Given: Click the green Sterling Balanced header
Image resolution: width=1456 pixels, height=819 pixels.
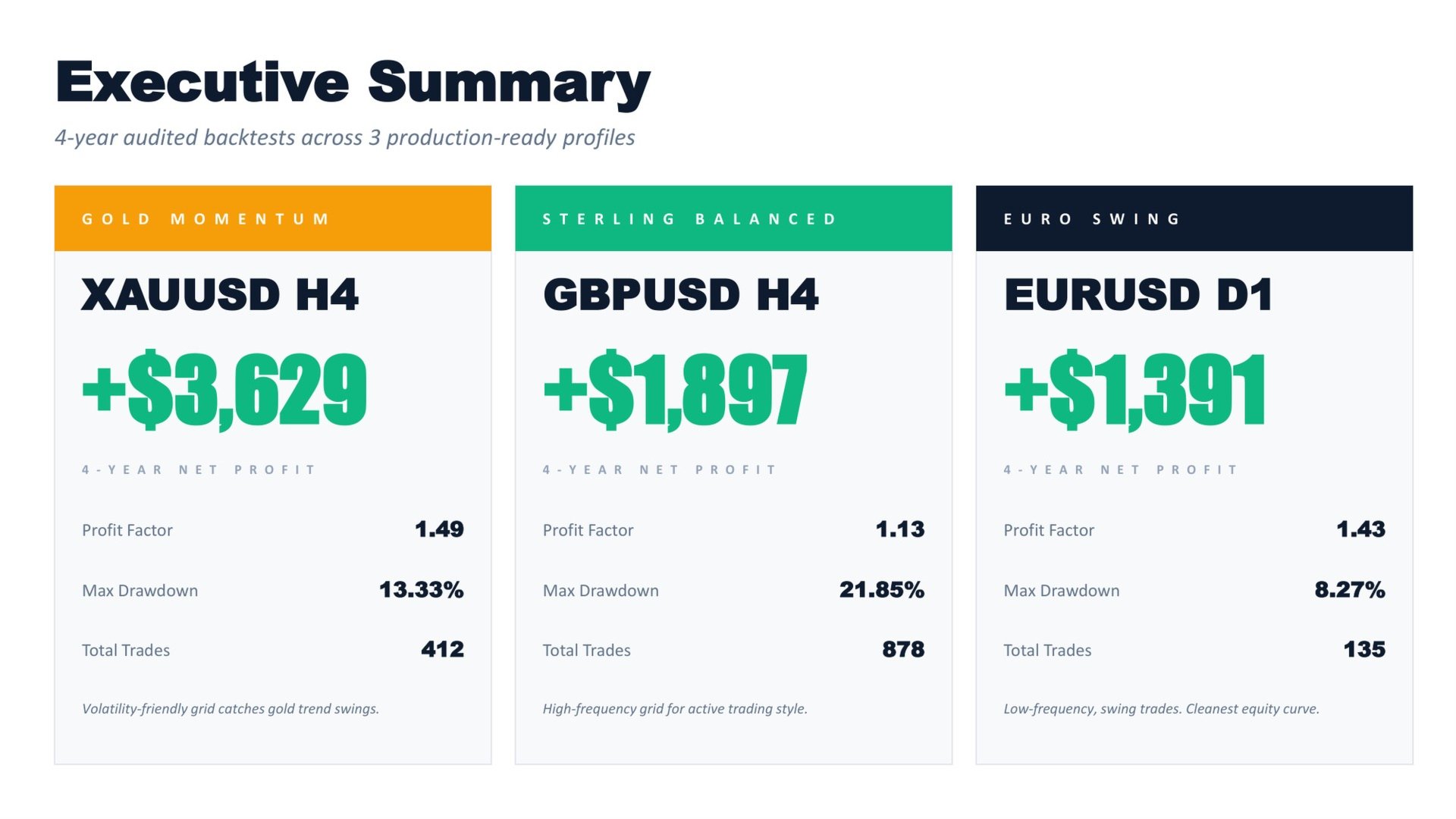Looking at the screenshot, I should coord(733,218).
